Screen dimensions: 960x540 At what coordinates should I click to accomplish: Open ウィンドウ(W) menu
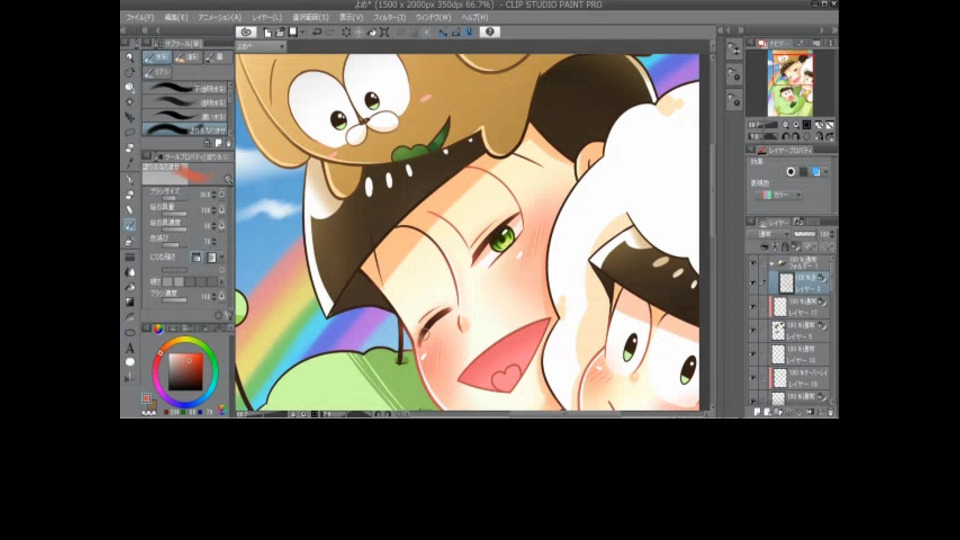pyautogui.click(x=433, y=17)
